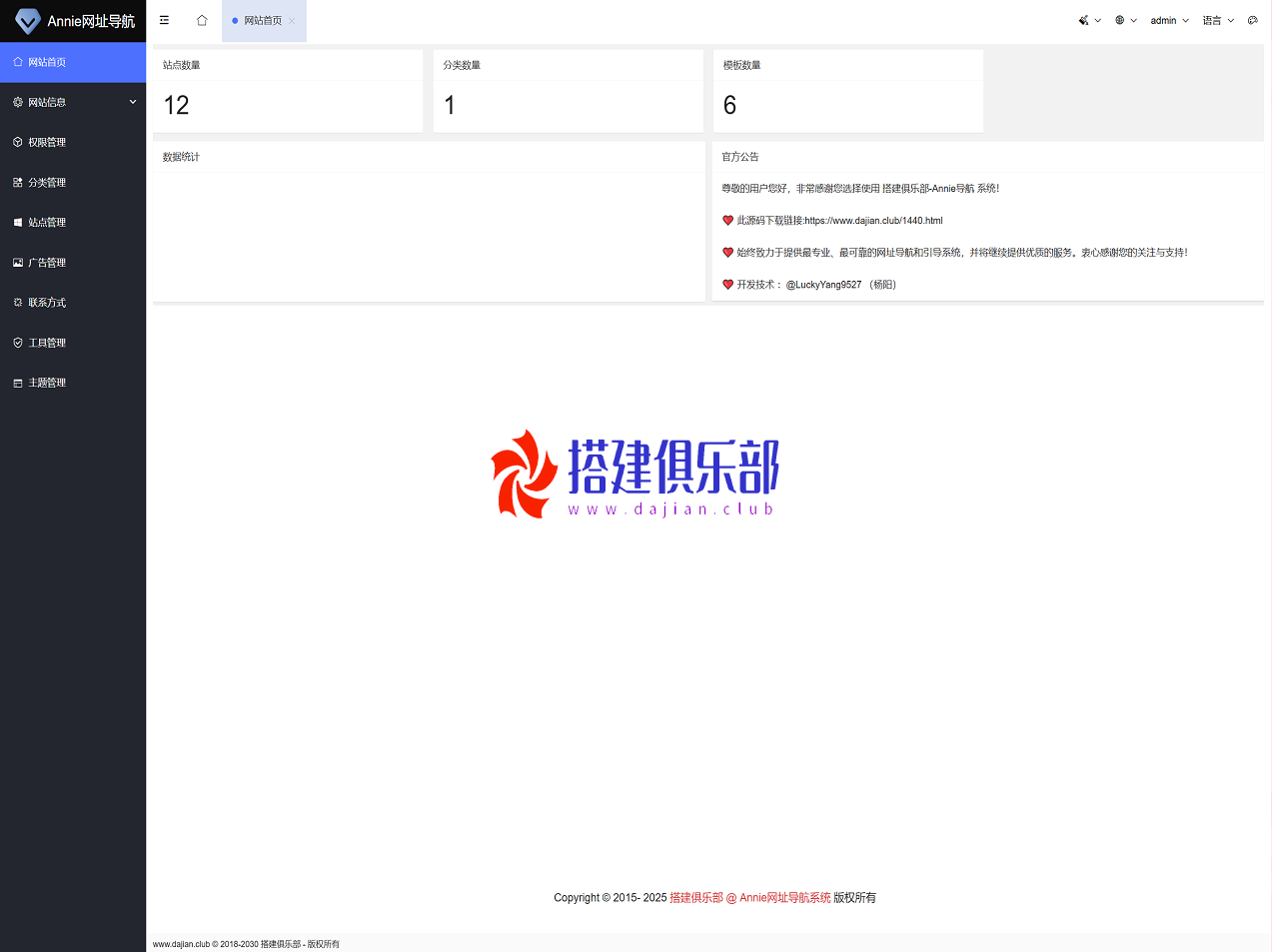Click the template count value 6
The image size is (1272, 952).
pos(729,106)
